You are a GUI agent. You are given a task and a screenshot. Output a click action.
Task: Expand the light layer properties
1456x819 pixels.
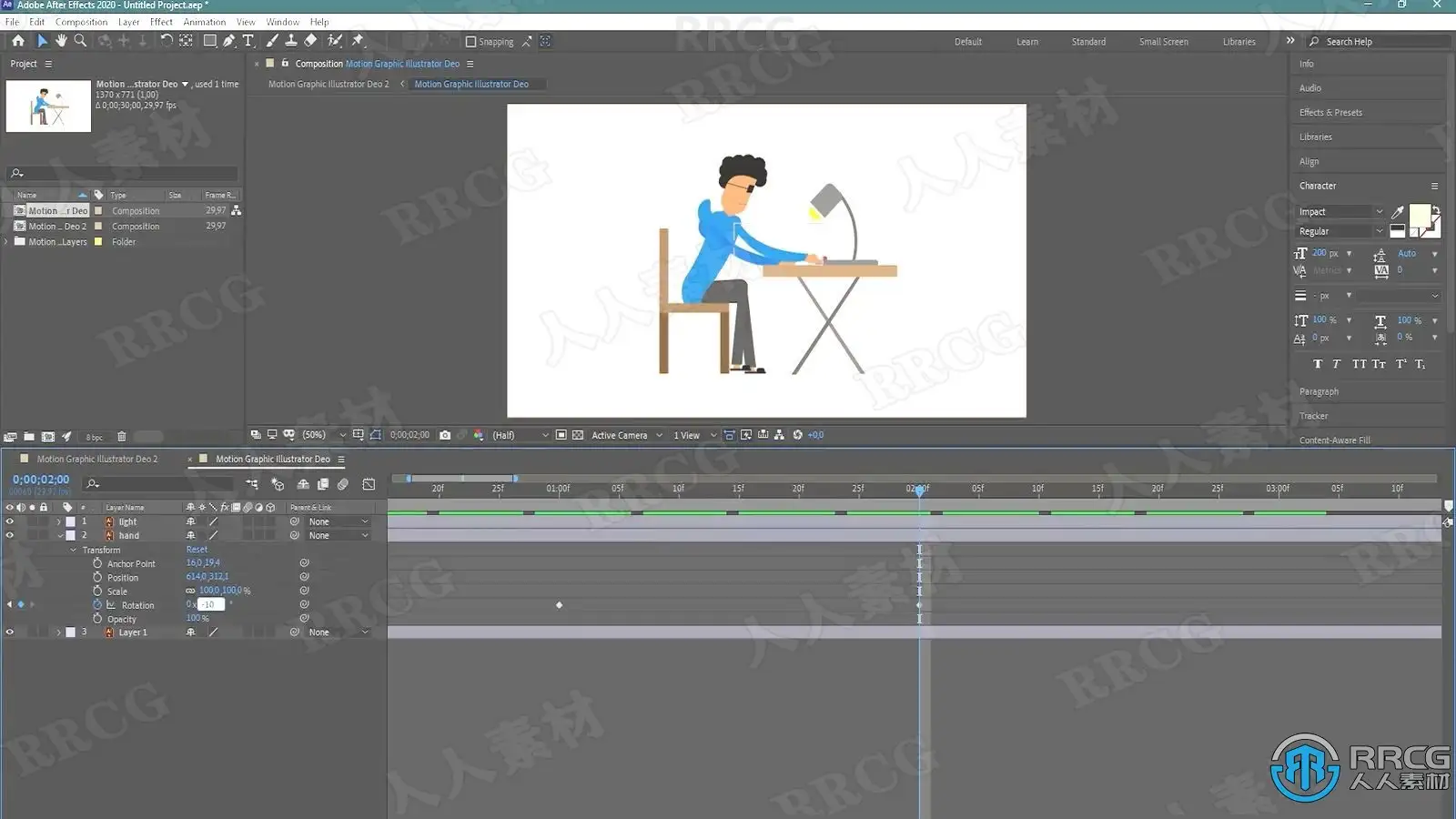pyautogui.click(x=59, y=522)
